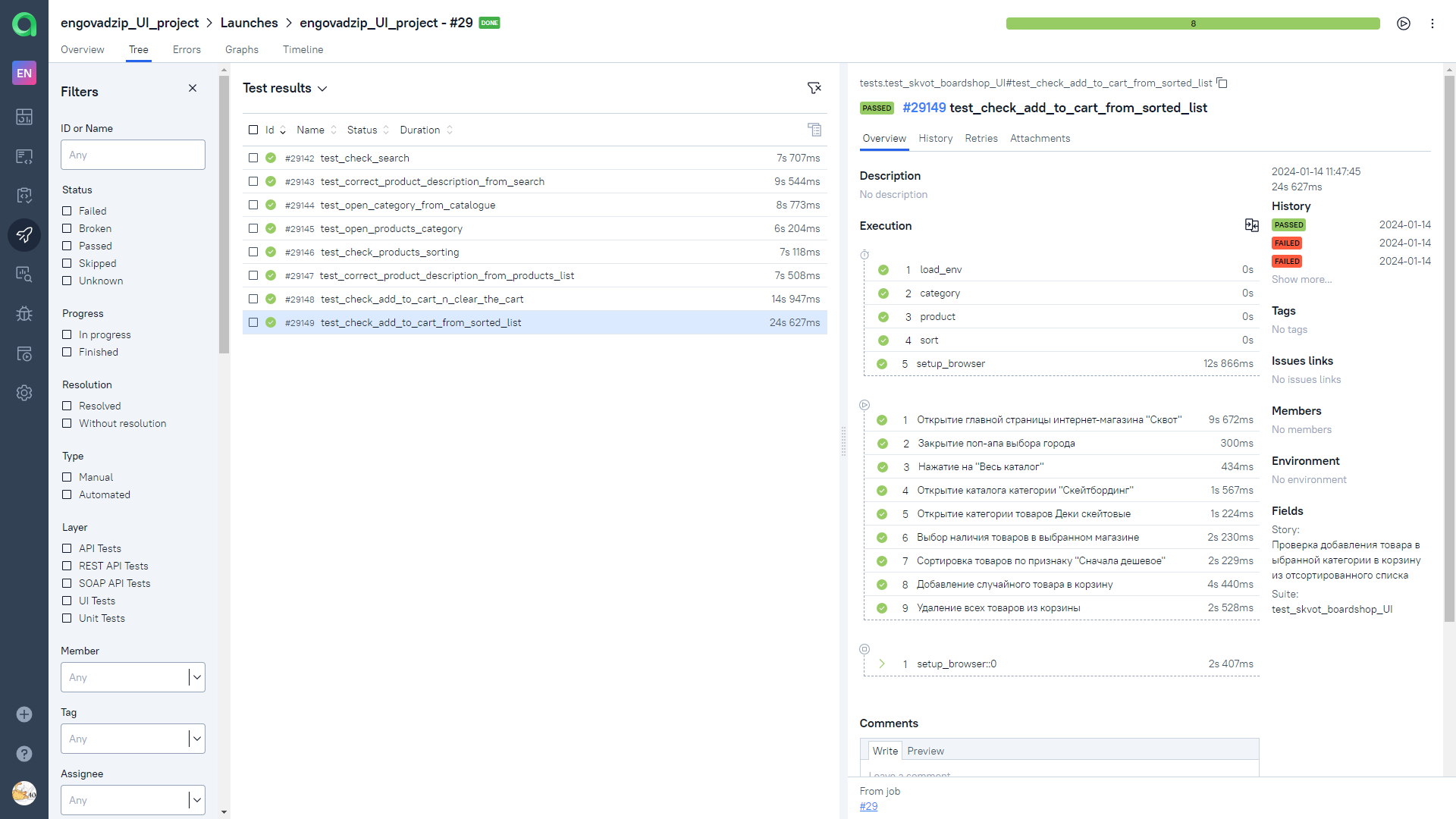Image resolution: width=1456 pixels, height=819 pixels.
Task: Enable the Failed status filter checkbox
Action: click(67, 211)
